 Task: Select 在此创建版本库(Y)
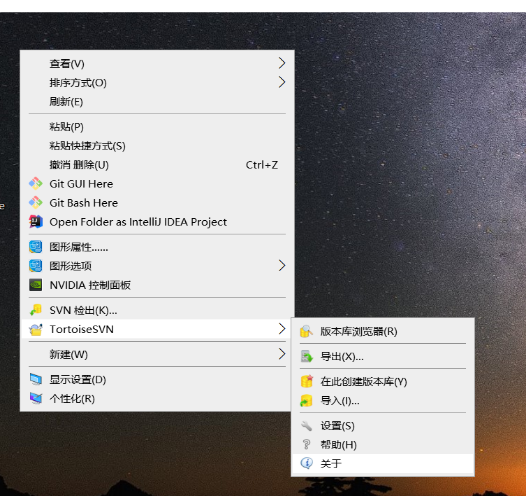point(383,382)
